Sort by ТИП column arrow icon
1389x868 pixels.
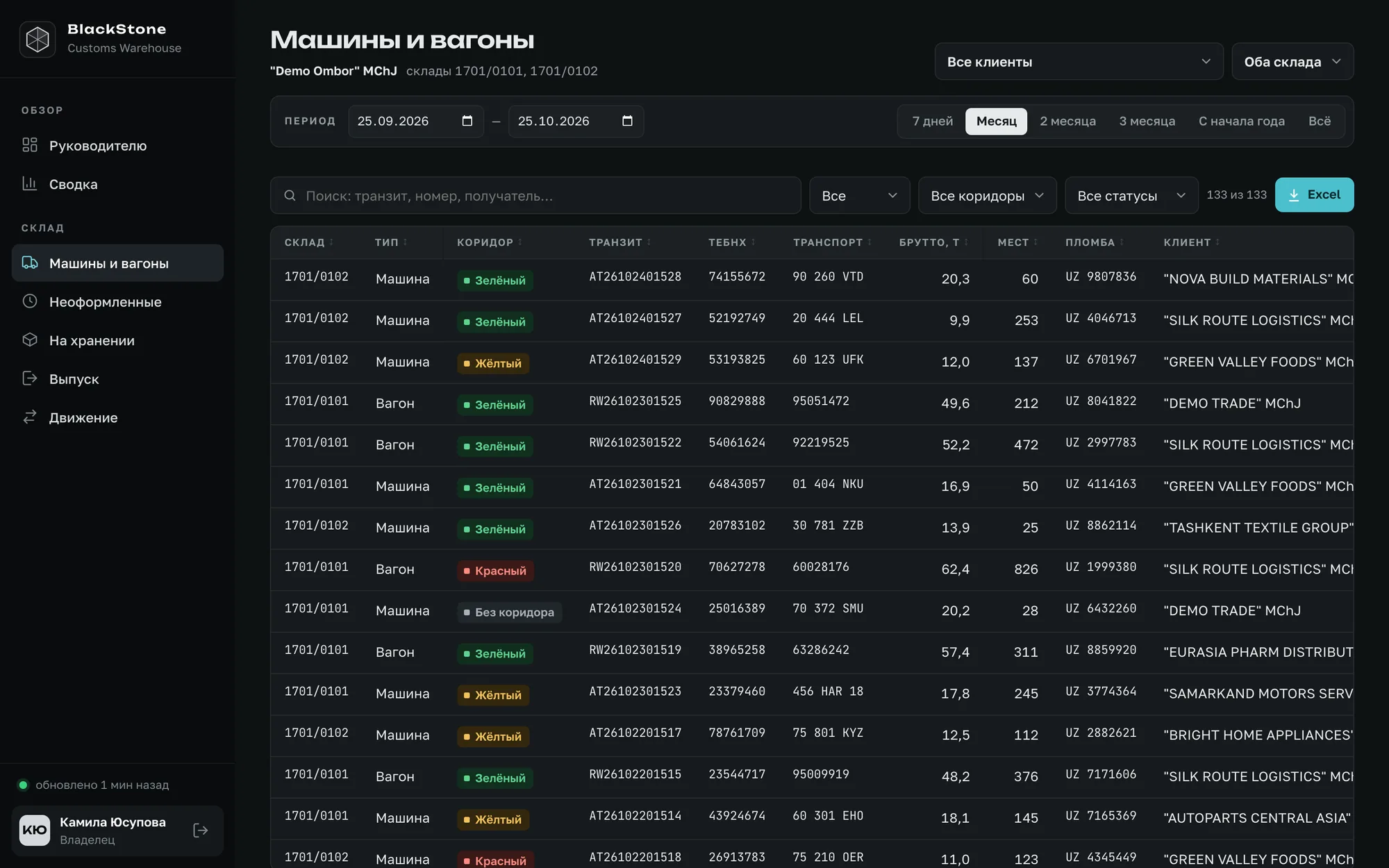[x=405, y=242]
